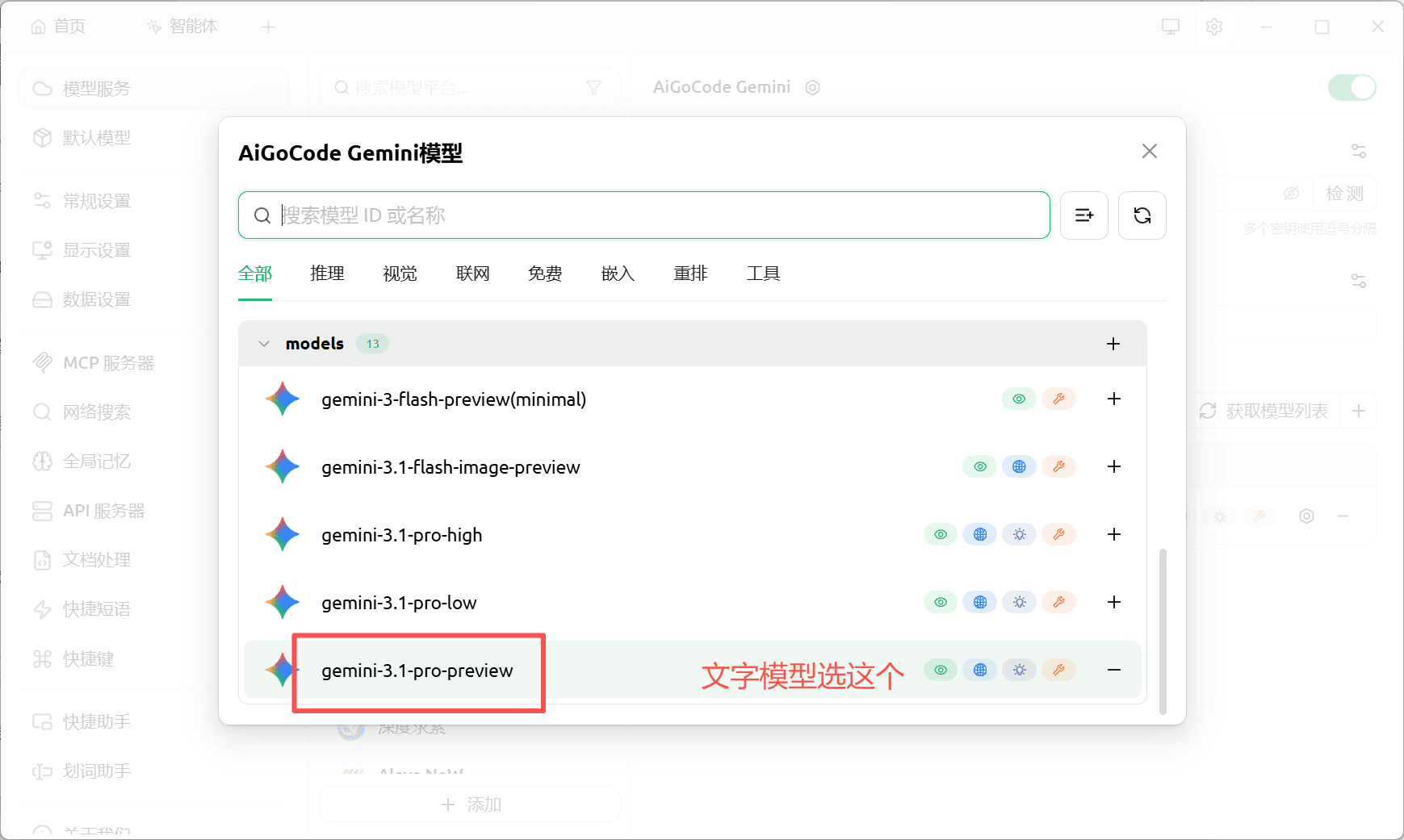1404x840 pixels.
Task: Switch to the 工具 tab
Action: click(764, 274)
